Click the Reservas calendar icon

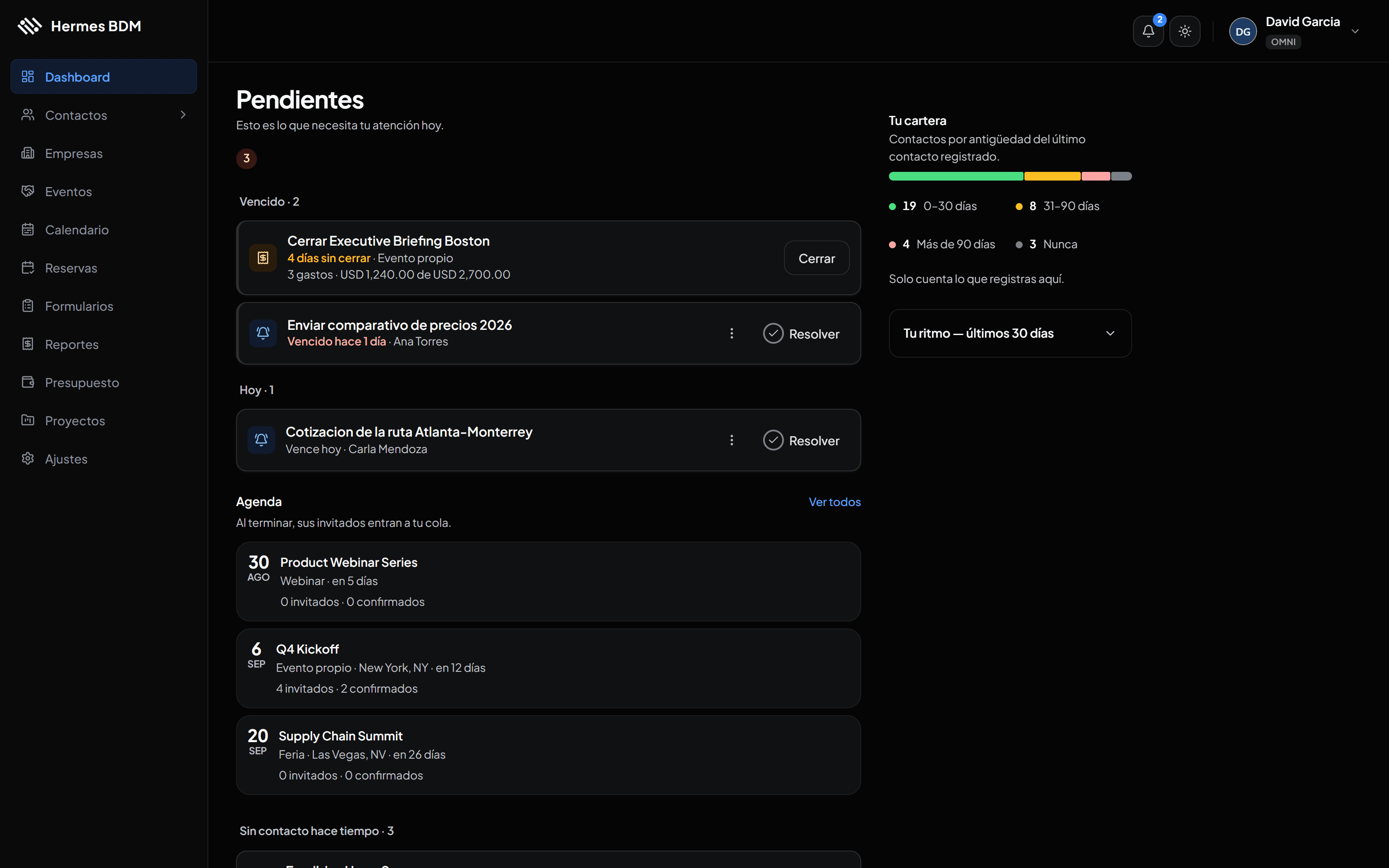pyautogui.click(x=27, y=267)
